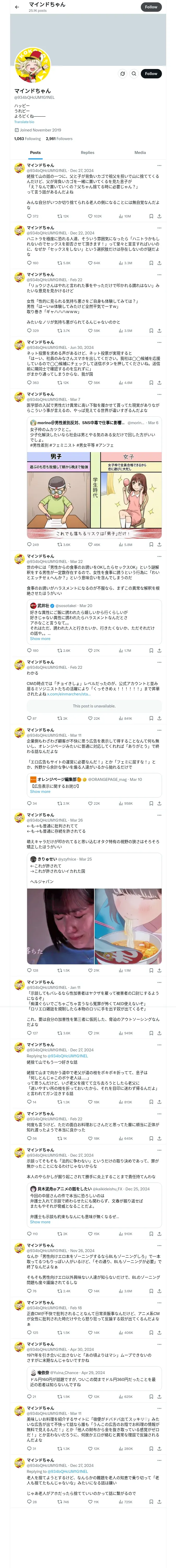
Task: Bookmark the Mar 7 post about medical school
Action: [x=151, y=545]
